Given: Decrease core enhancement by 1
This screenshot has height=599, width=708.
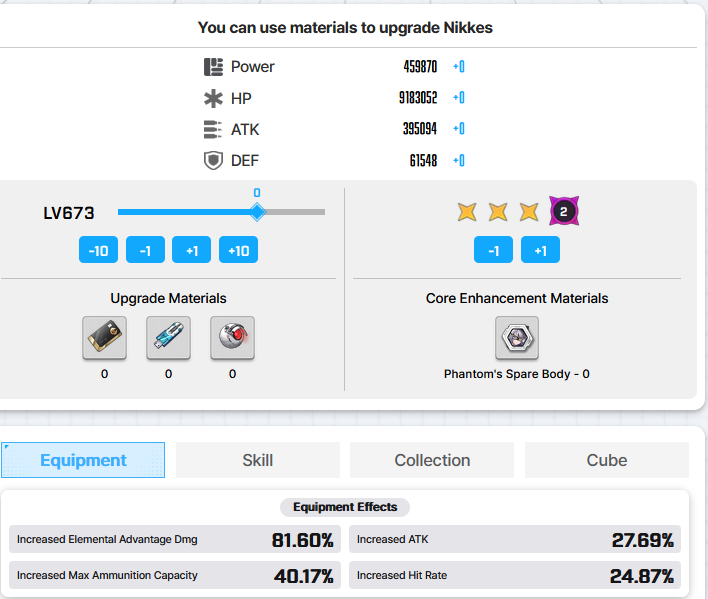Looking at the screenshot, I should pyautogui.click(x=494, y=250).
